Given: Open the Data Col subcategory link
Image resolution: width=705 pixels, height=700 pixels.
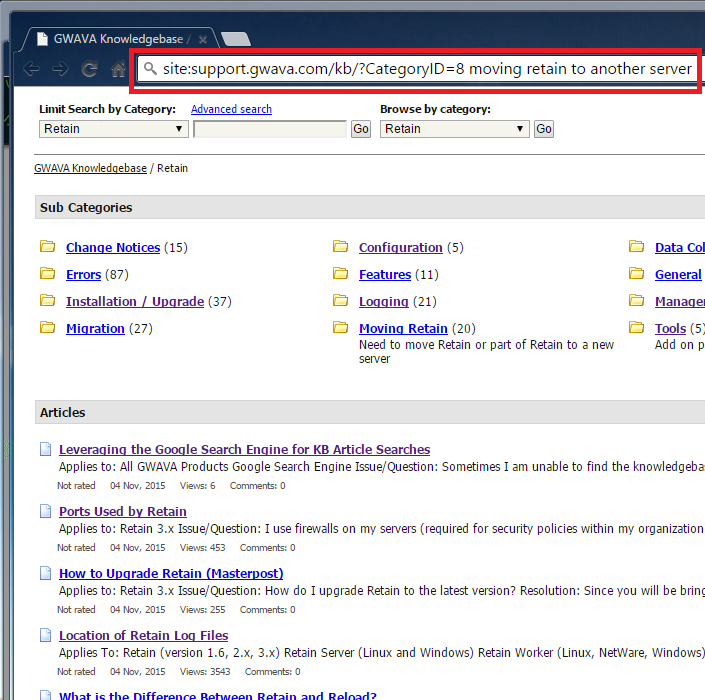Looking at the screenshot, I should (x=680, y=248).
